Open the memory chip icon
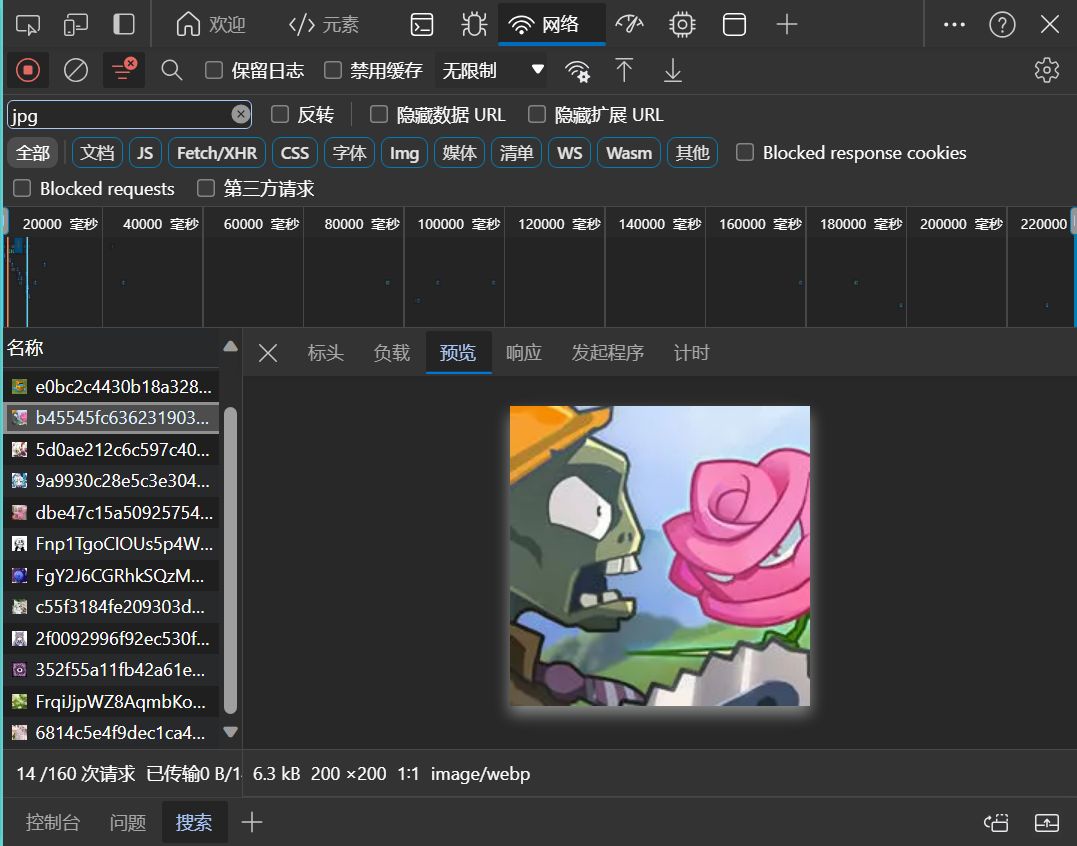 (682, 25)
